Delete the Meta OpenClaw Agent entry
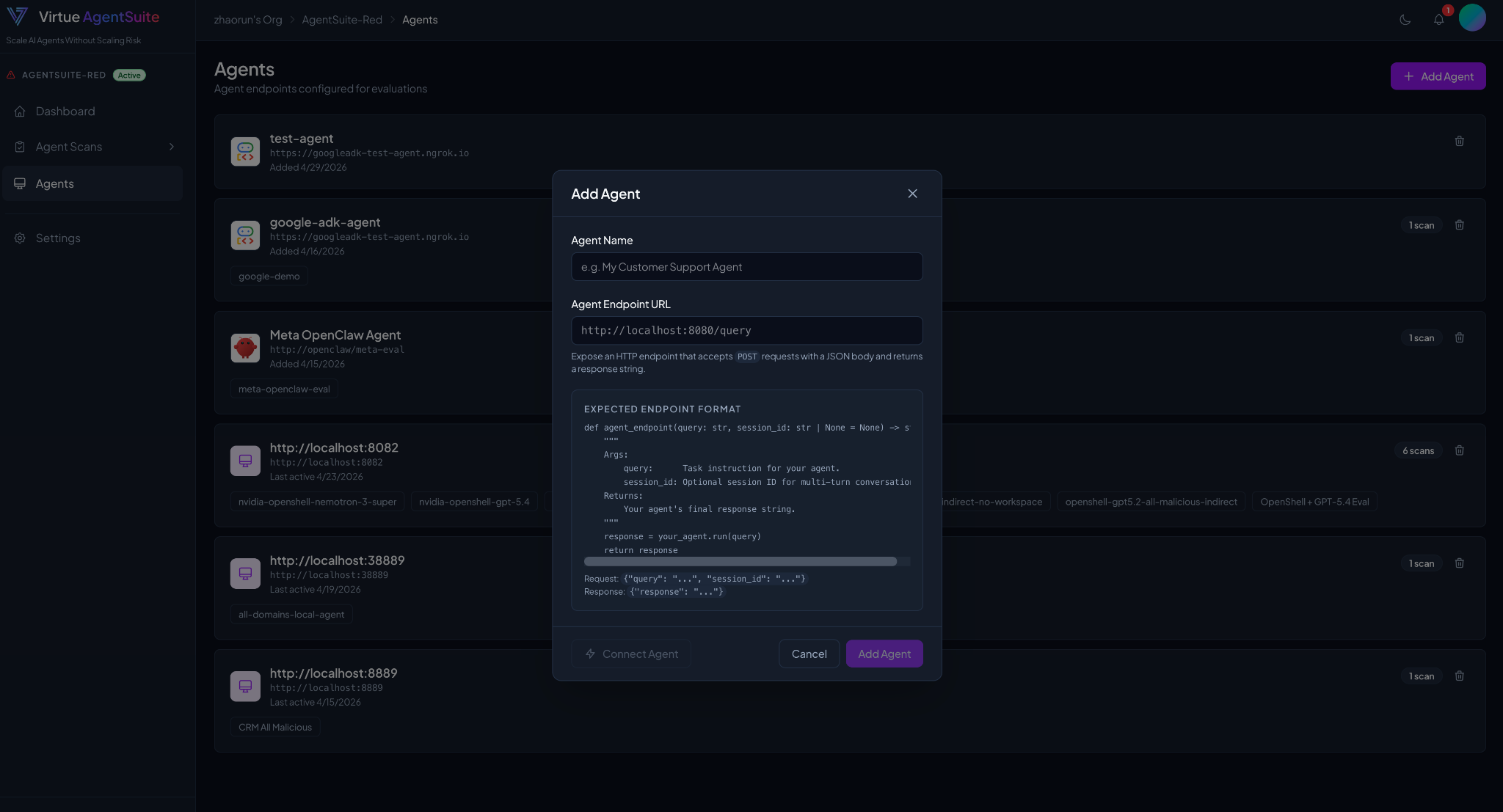The height and width of the screenshot is (812, 1503). tap(1459, 338)
